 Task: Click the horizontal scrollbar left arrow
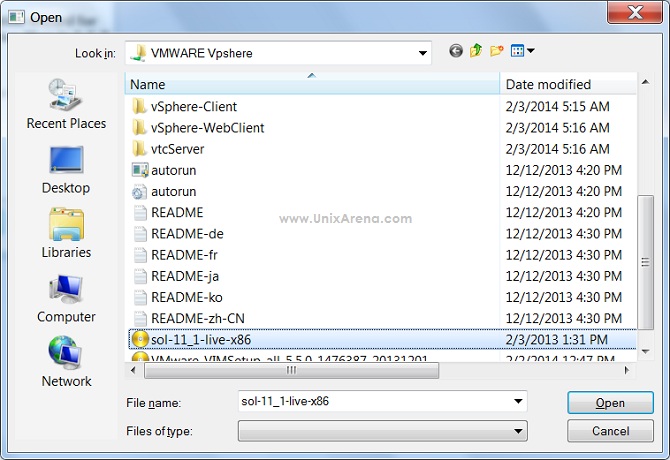(133, 370)
